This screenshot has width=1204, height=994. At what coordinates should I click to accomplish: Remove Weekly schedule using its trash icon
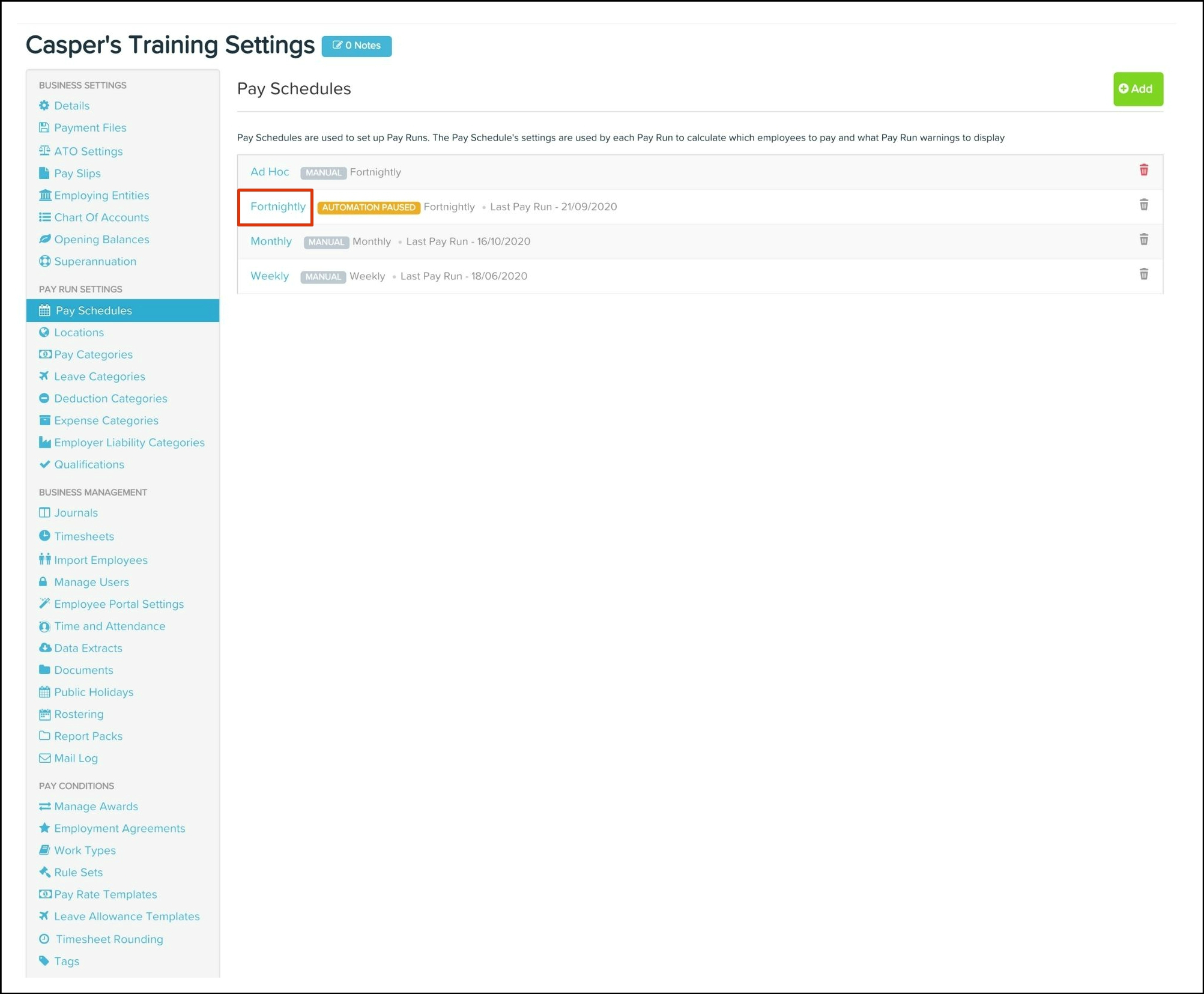1143,274
